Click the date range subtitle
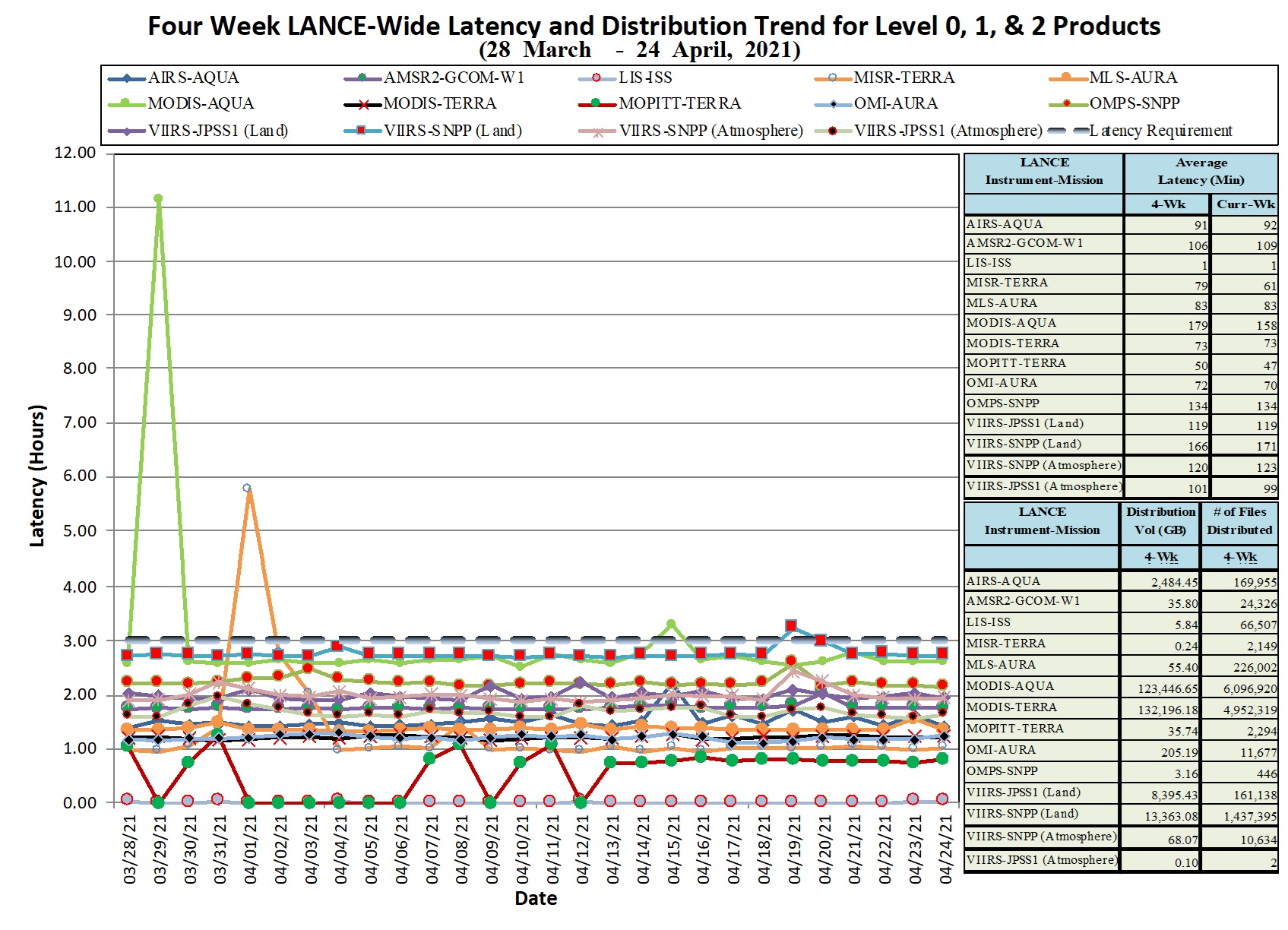The height and width of the screenshot is (930, 1288). 640,50
